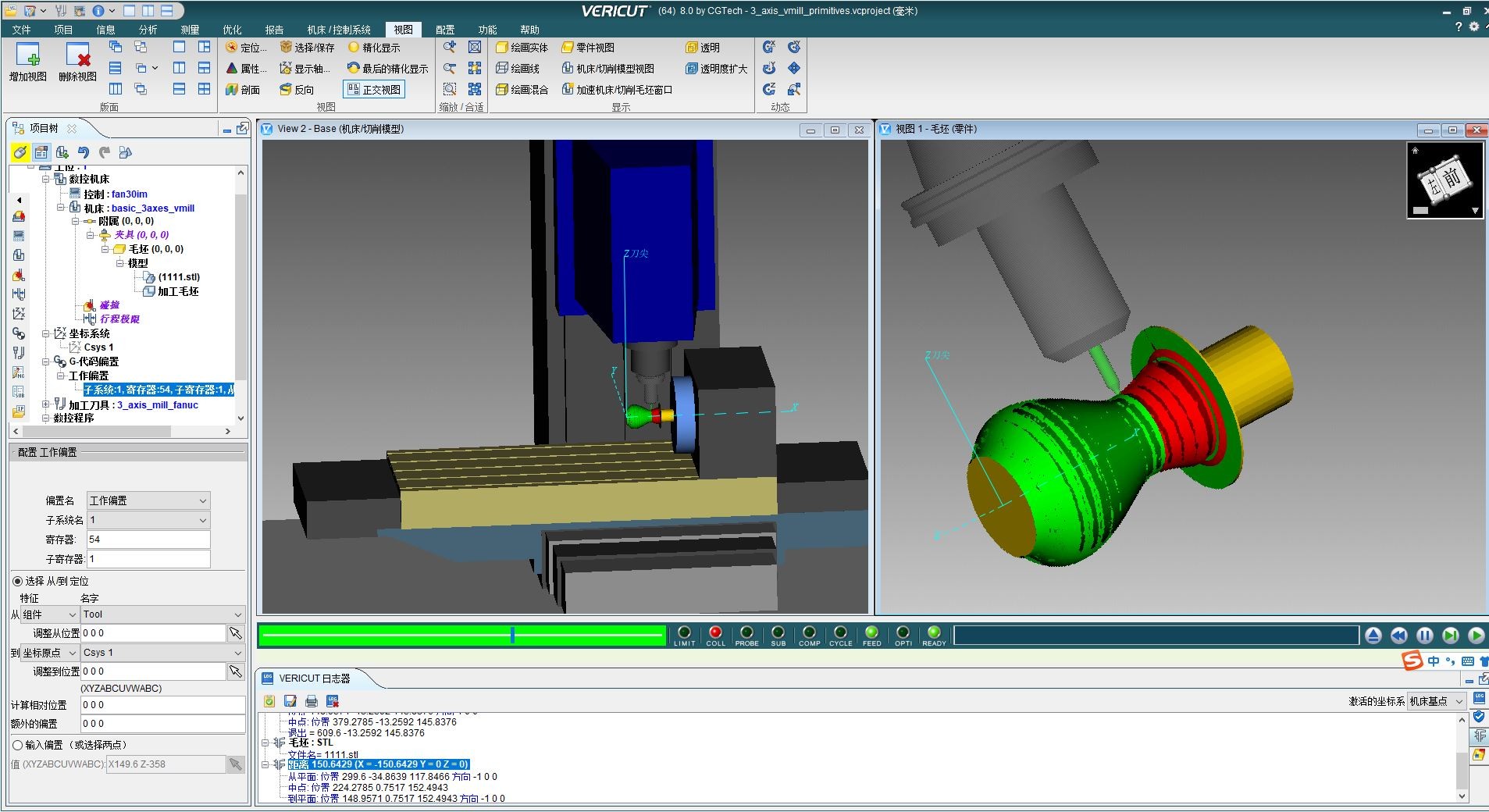Toggle the 正交视图 orthographic view button
This screenshot has height=812, width=1489.
(x=374, y=90)
